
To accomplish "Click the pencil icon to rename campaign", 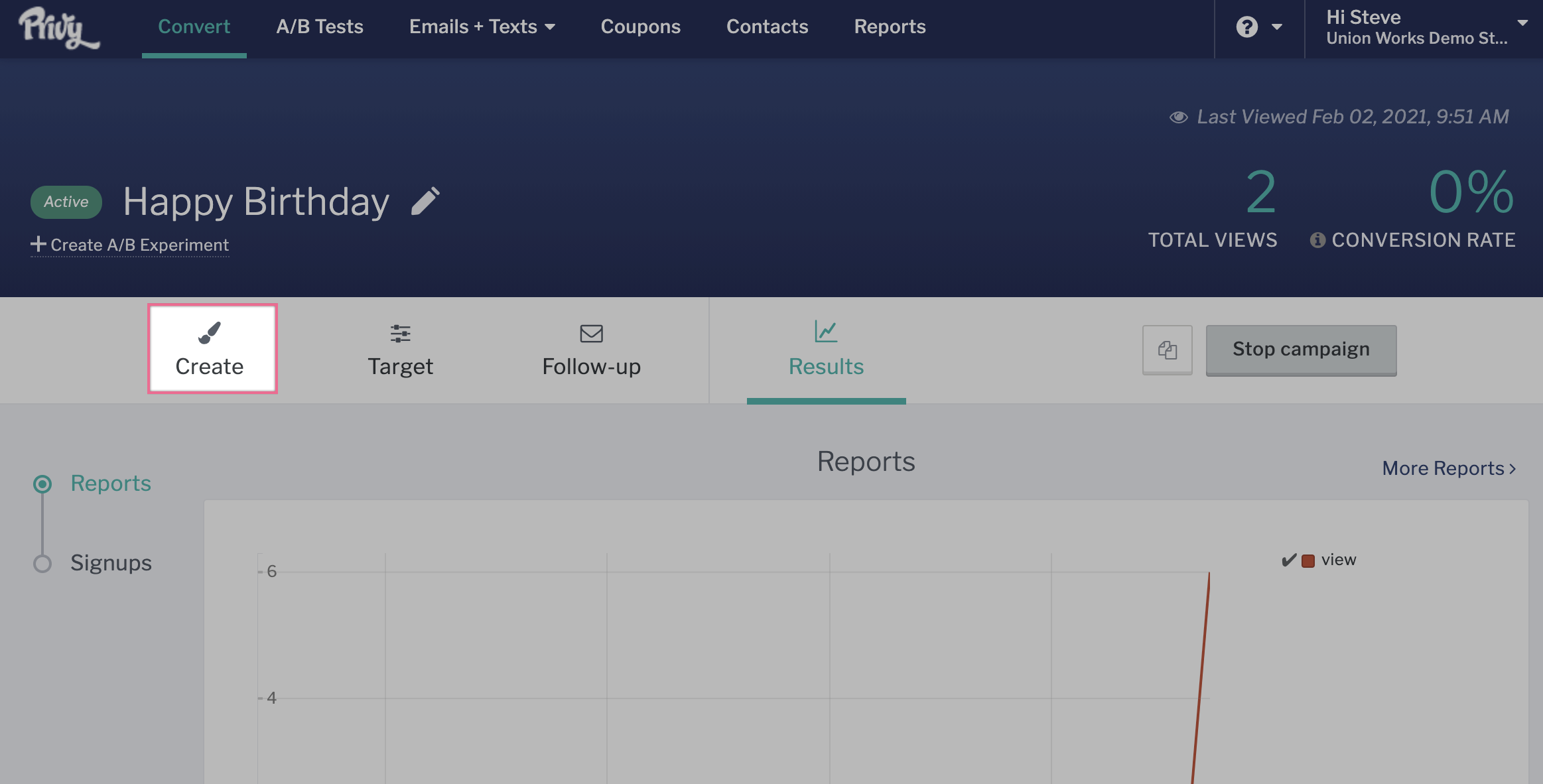I will tap(425, 201).
